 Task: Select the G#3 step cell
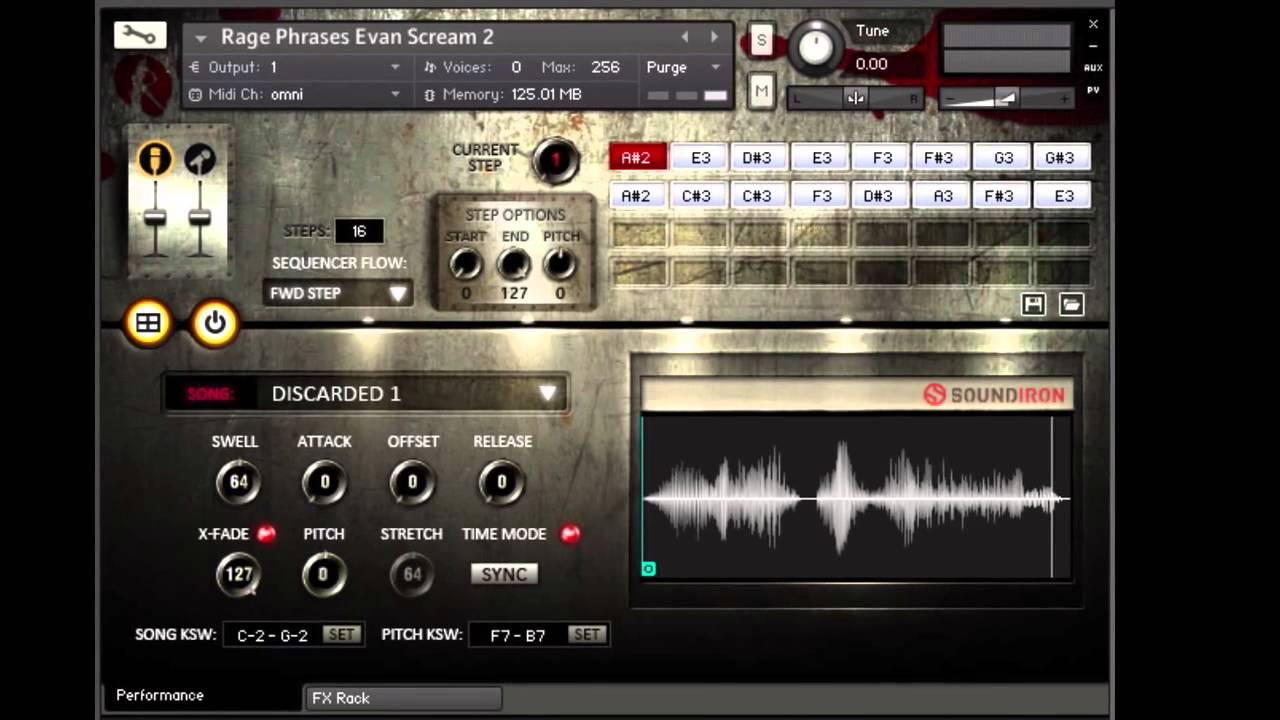pyautogui.click(x=1060, y=158)
